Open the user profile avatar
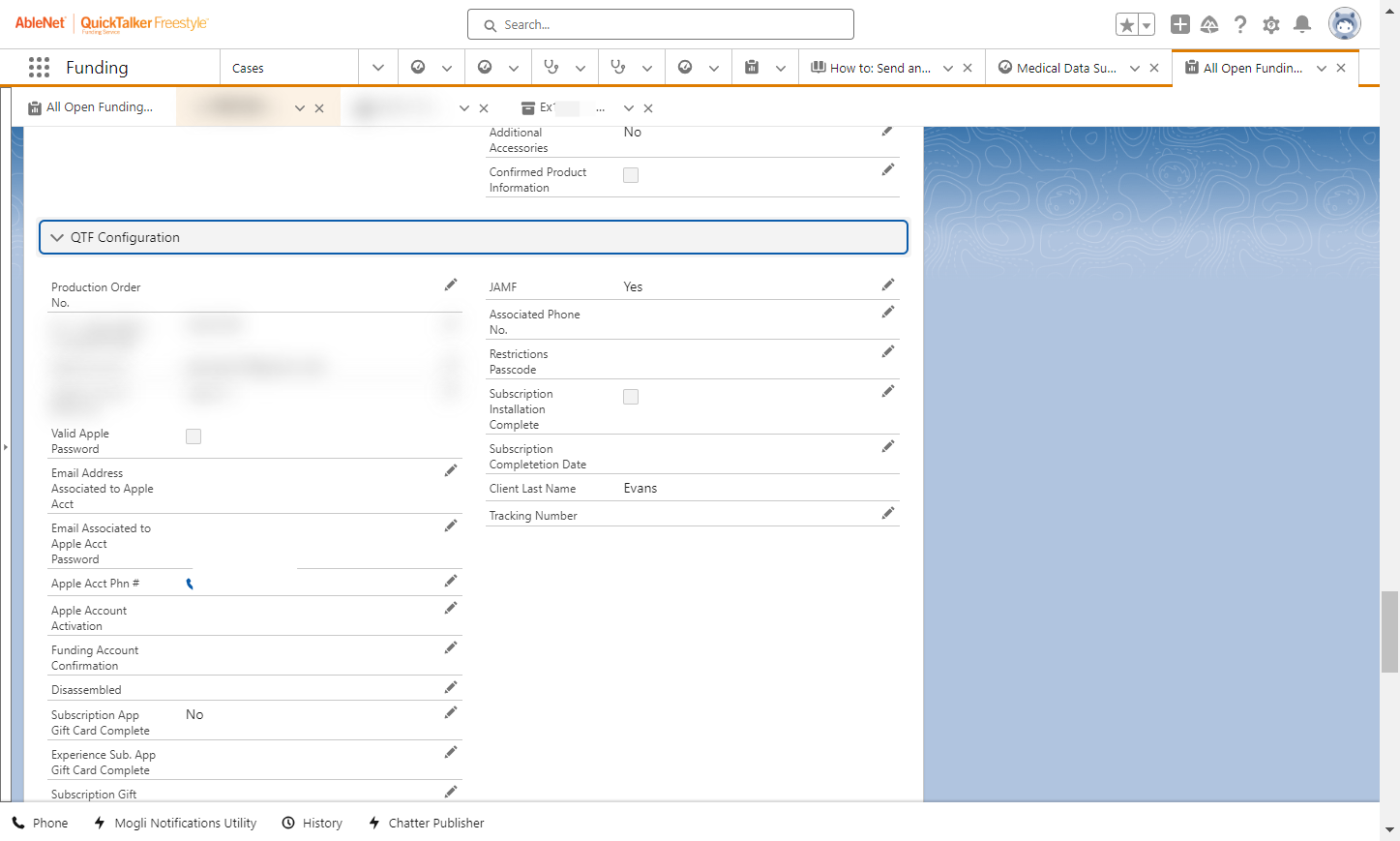 [1345, 23]
